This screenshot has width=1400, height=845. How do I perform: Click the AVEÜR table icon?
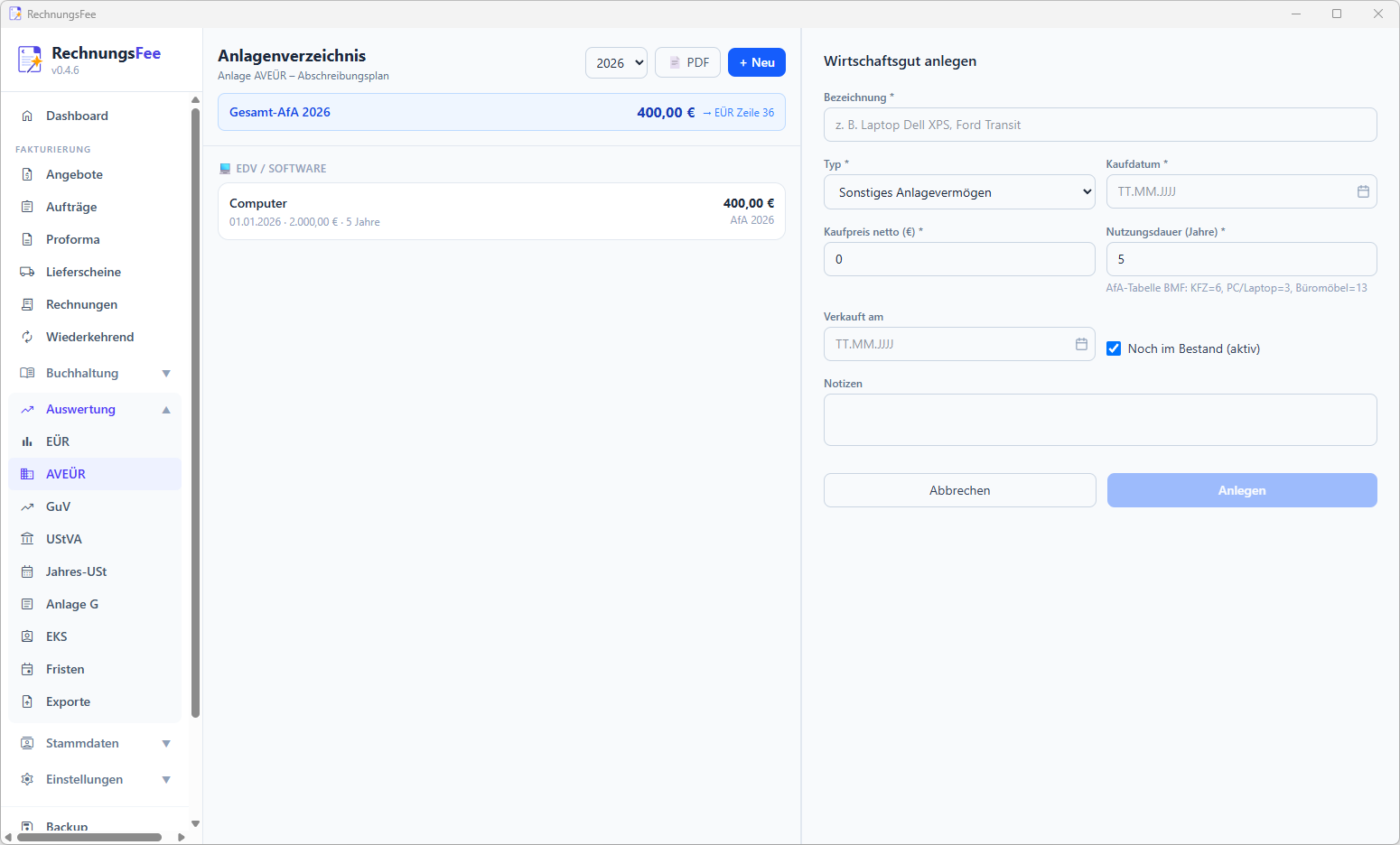coord(27,474)
